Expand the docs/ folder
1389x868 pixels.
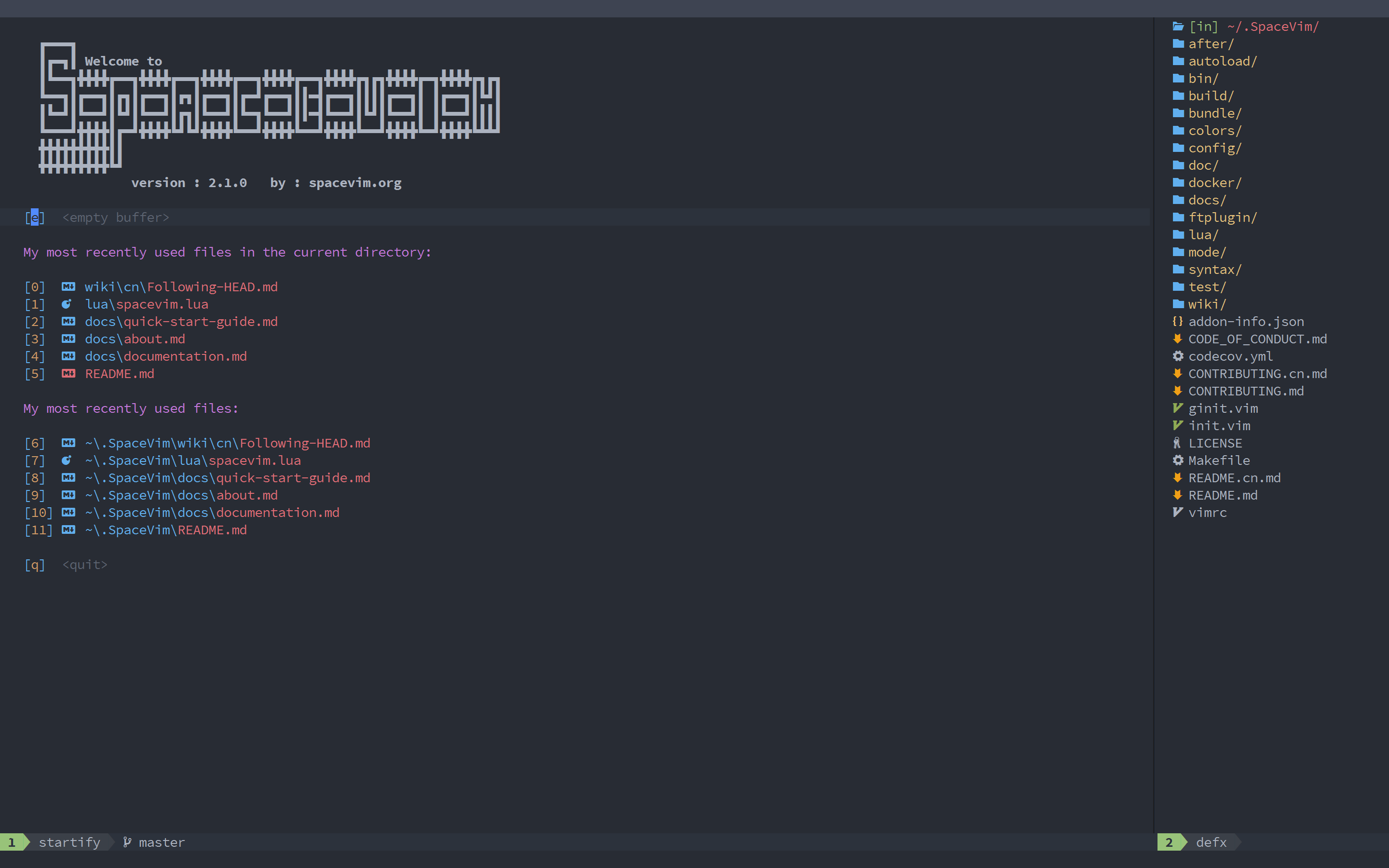tap(1207, 200)
